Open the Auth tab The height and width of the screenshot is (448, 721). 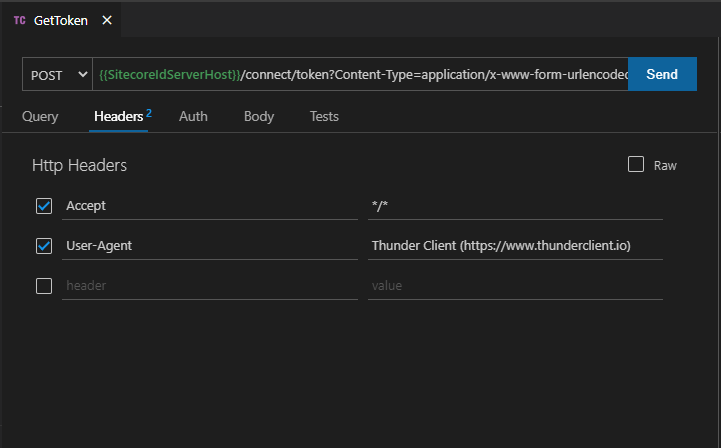click(193, 117)
